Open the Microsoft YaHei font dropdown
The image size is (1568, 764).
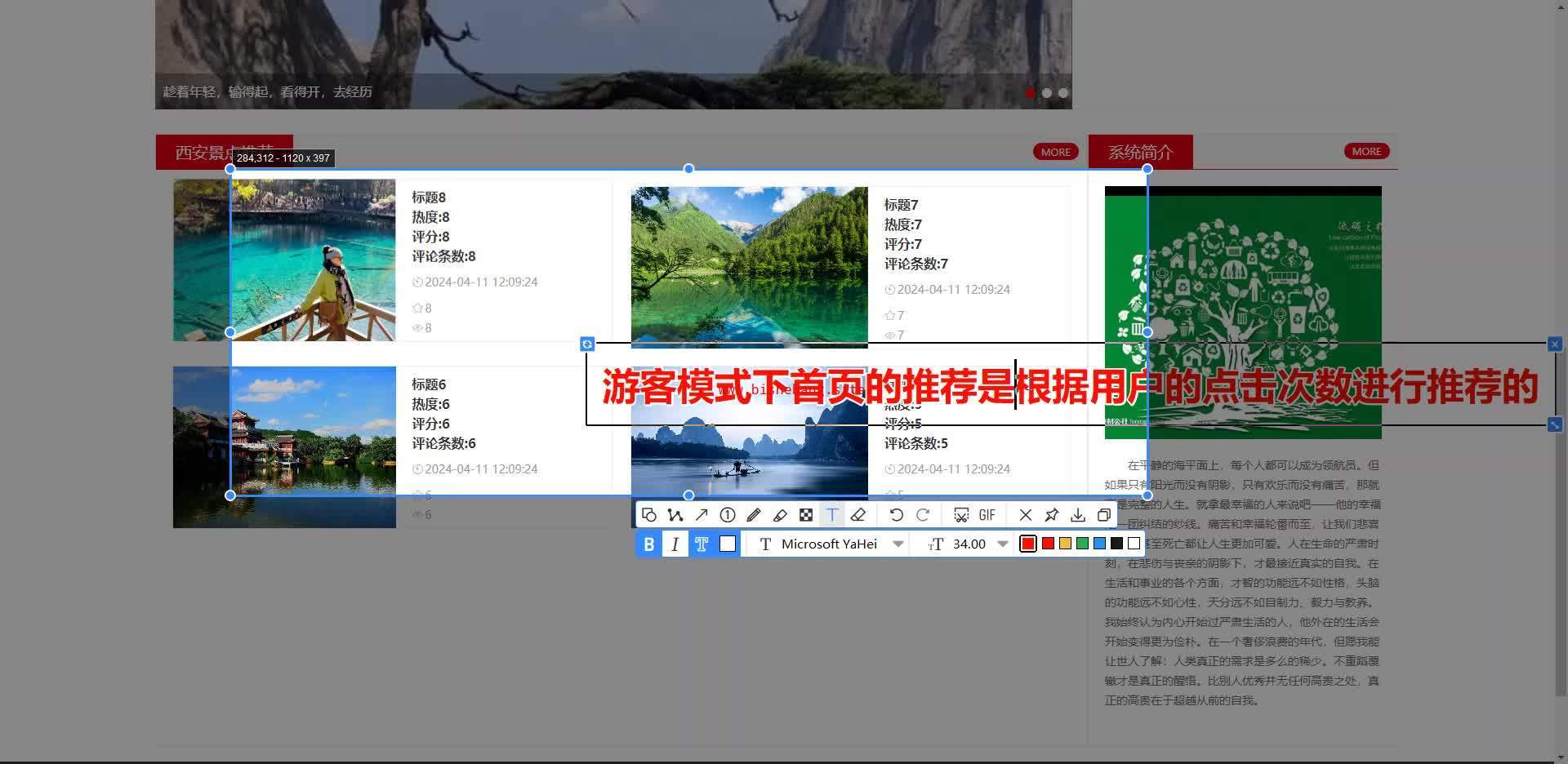[898, 544]
